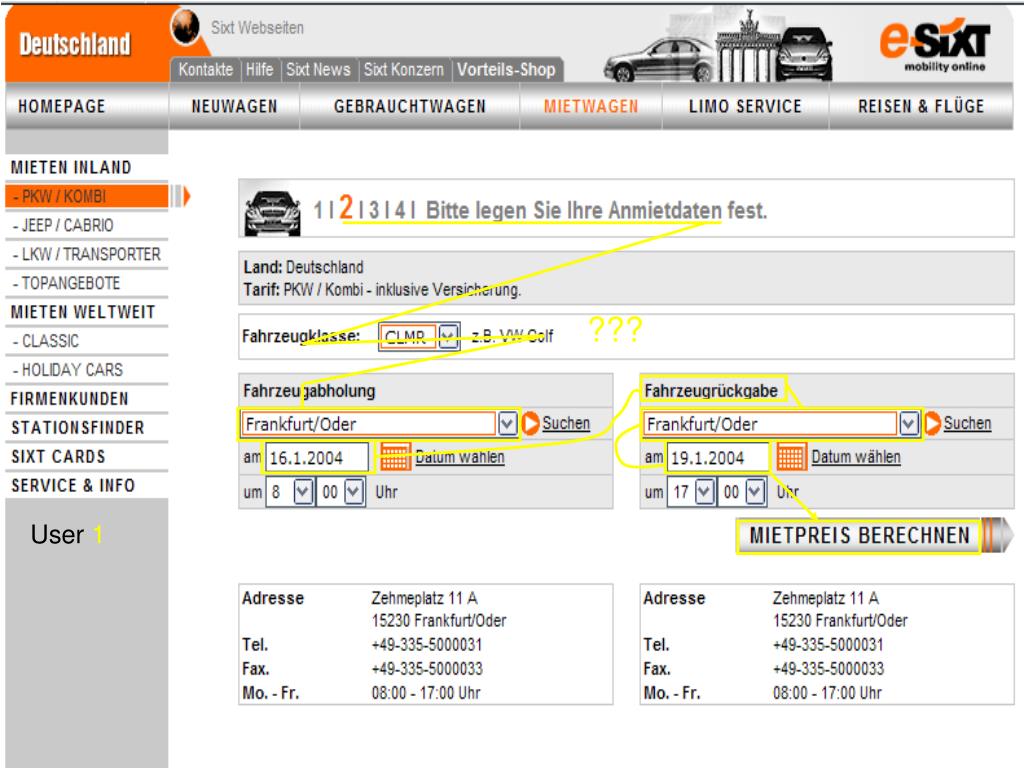Click MIETPREIS BERECHNEN button
The width and height of the screenshot is (1024, 768).
pyautogui.click(x=859, y=536)
